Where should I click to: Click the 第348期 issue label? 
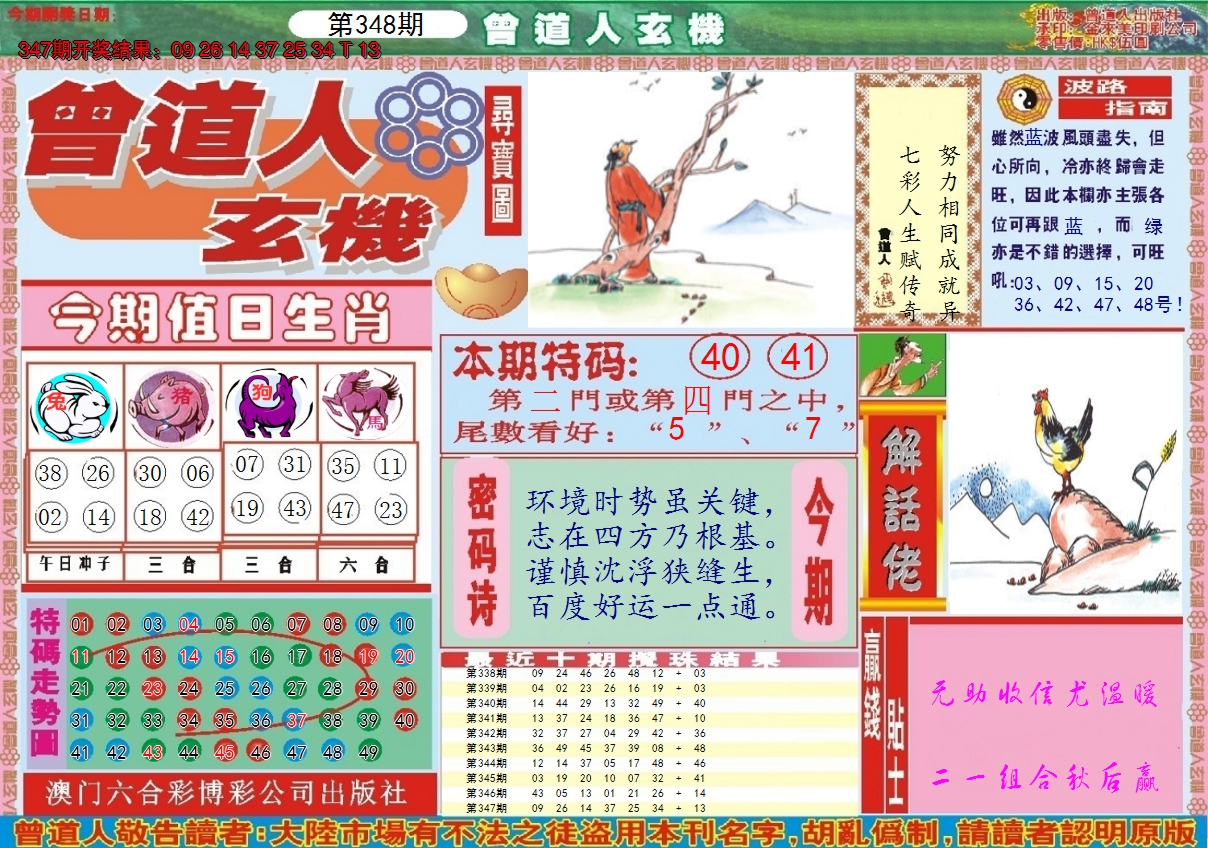tap(376, 25)
